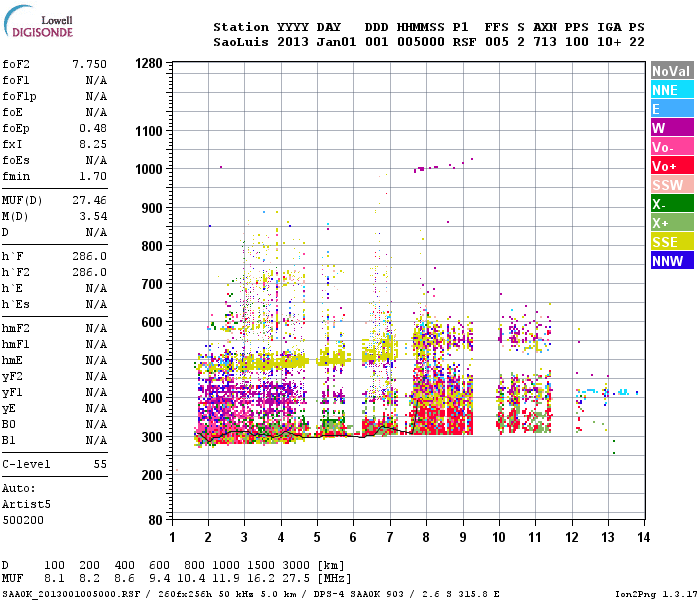Click the h`F2 label

tap(16, 272)
